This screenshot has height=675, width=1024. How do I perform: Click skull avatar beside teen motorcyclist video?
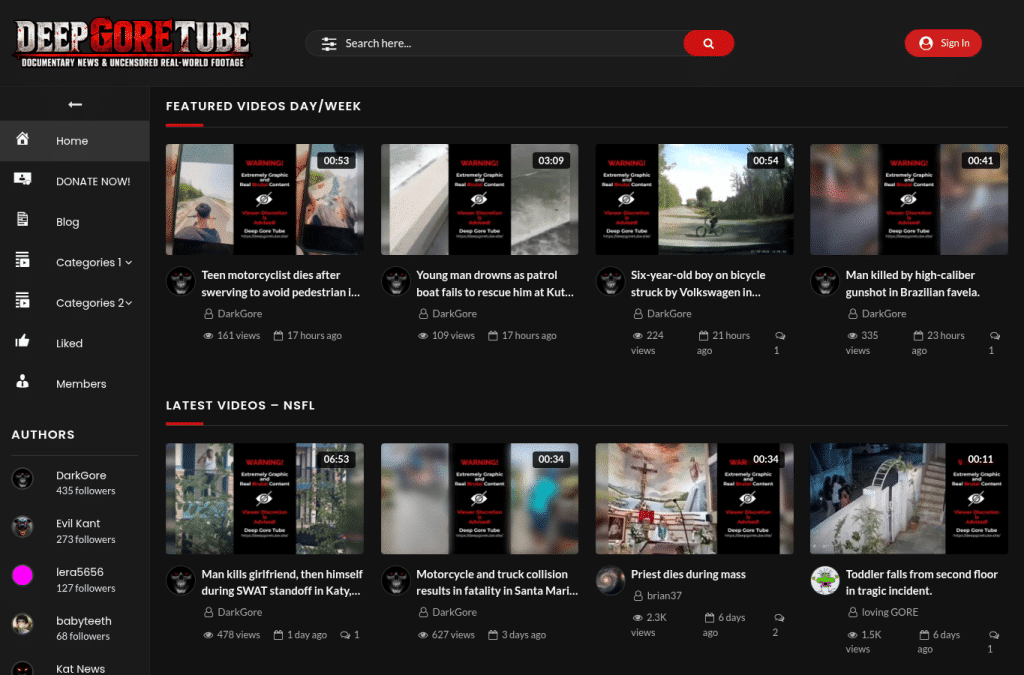tap(181, 281)
